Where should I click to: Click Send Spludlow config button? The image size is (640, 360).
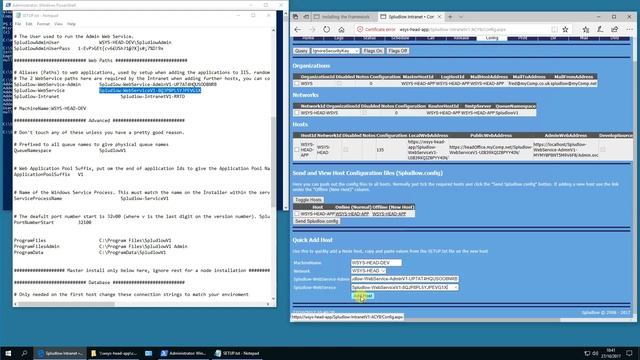click(317, 221)
